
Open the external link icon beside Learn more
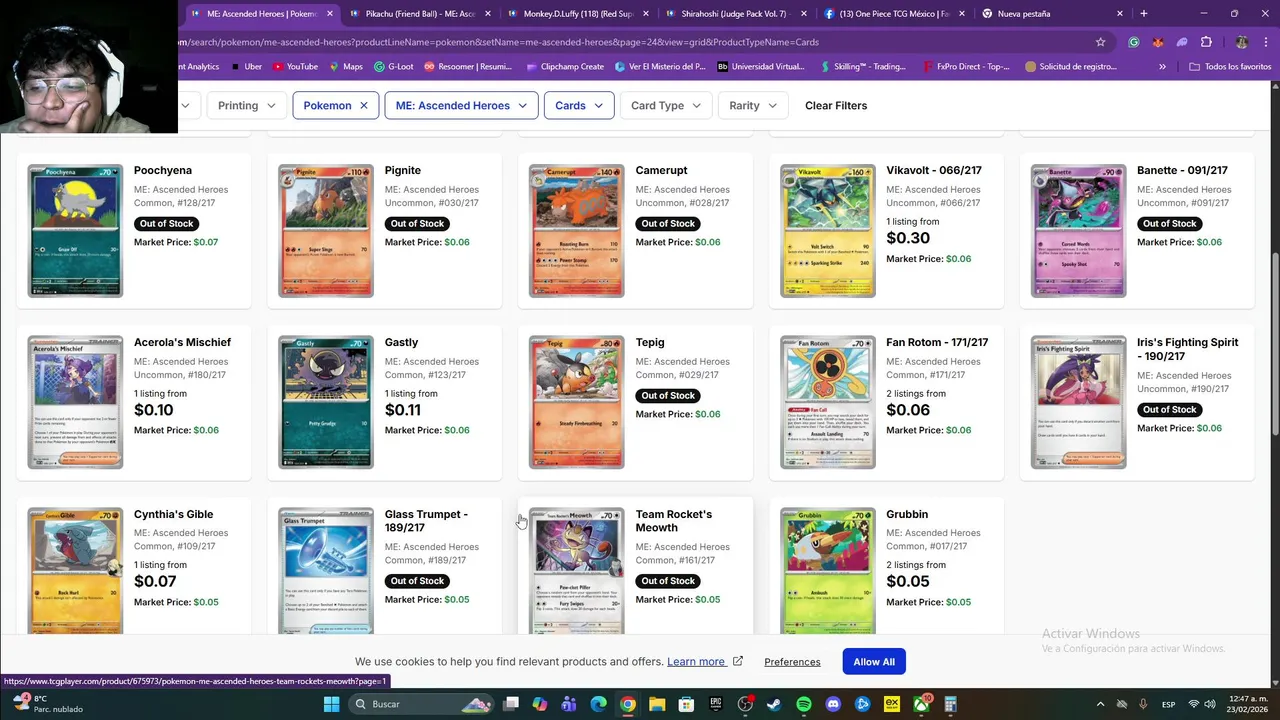coord(738,661)
